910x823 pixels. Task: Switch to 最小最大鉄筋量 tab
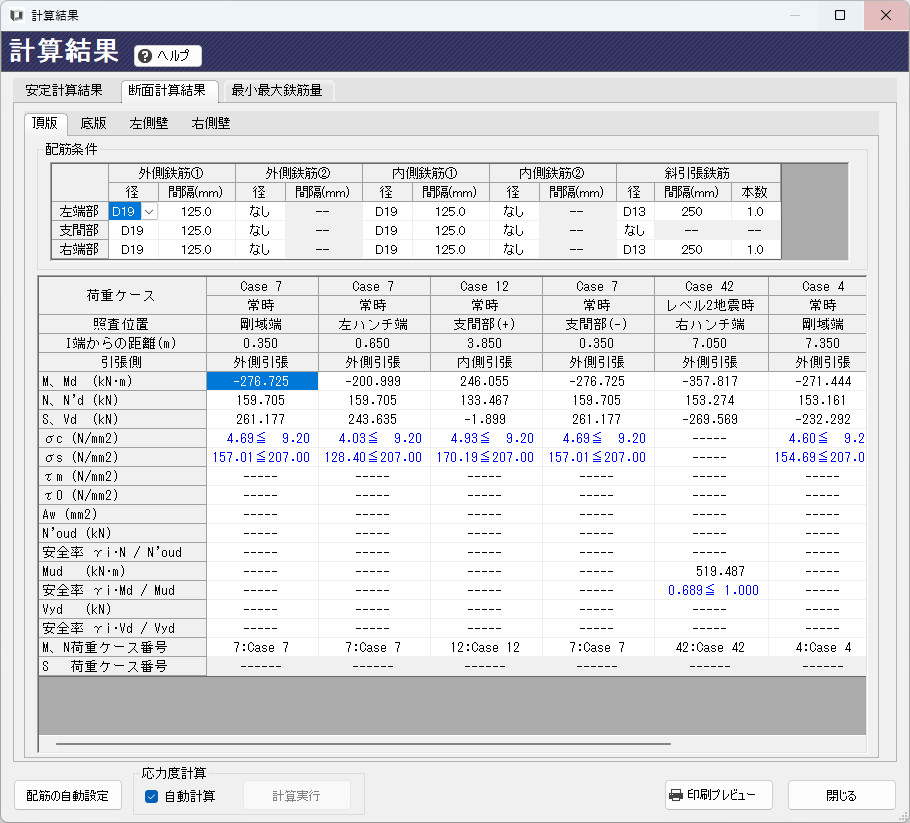(277, 91)
